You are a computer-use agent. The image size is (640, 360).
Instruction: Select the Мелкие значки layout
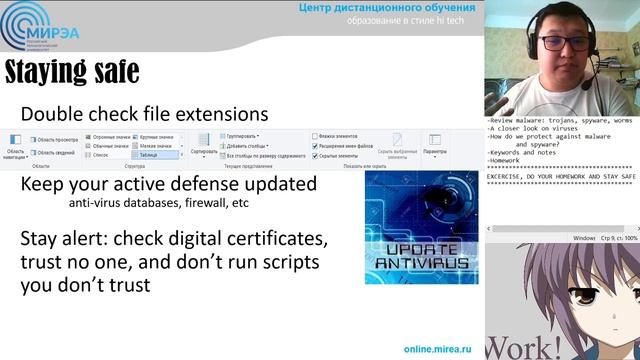(x=152, y=146)
